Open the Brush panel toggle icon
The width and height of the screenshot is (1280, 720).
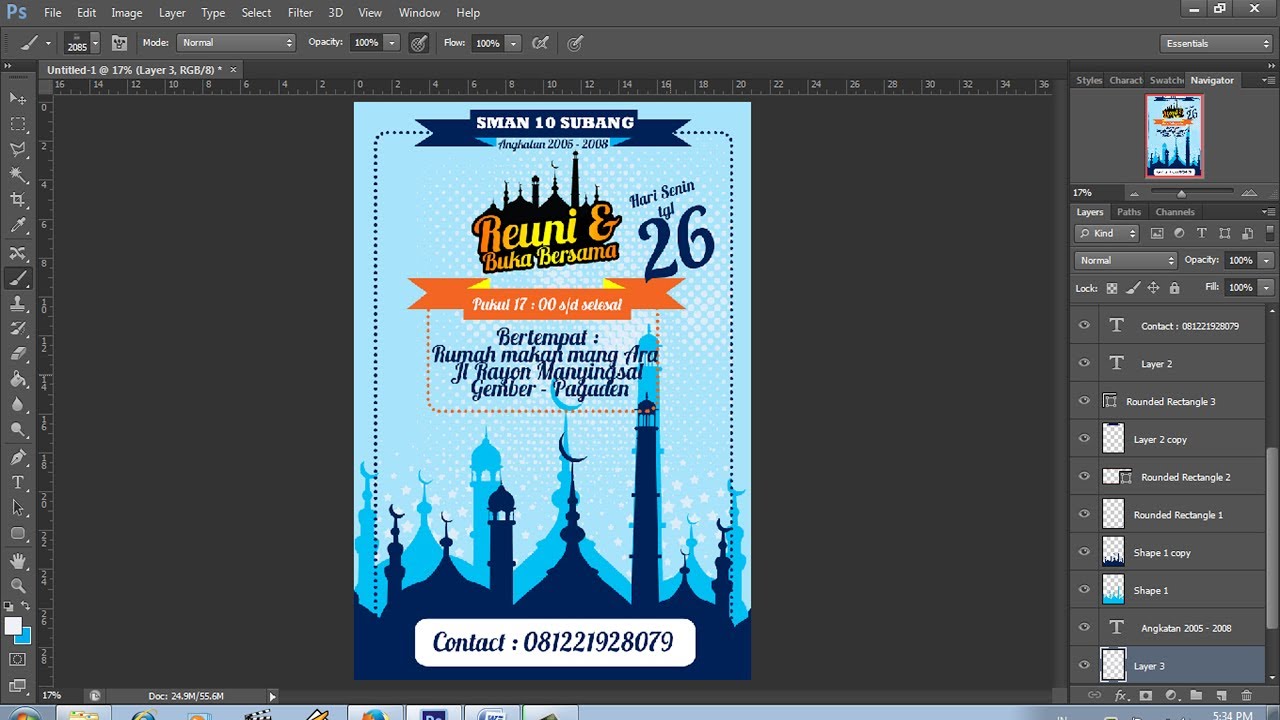[120, 43]
